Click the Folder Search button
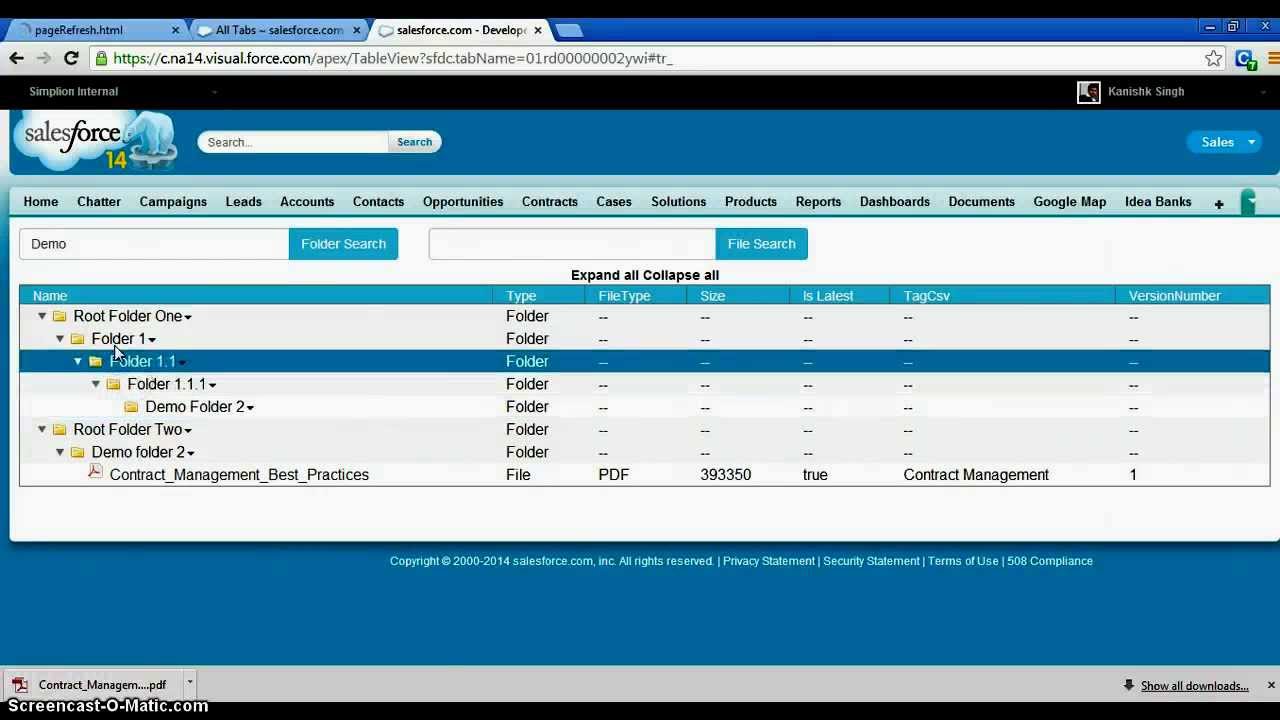Image resolution: width=1280 pixels, height=720 pixels. [343, 244]
